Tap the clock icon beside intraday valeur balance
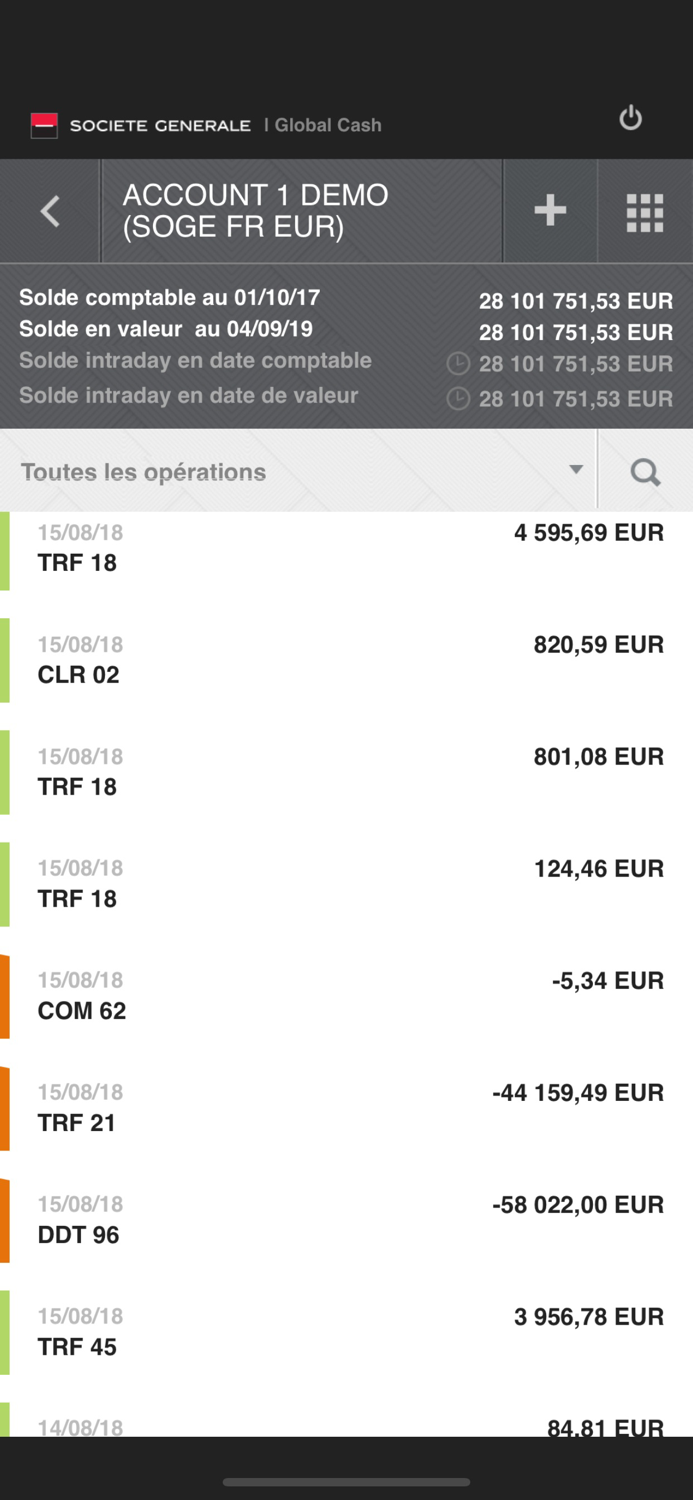Image resolution: width=693 pixels, height=1500 pixels. click(x=458, y=399)
